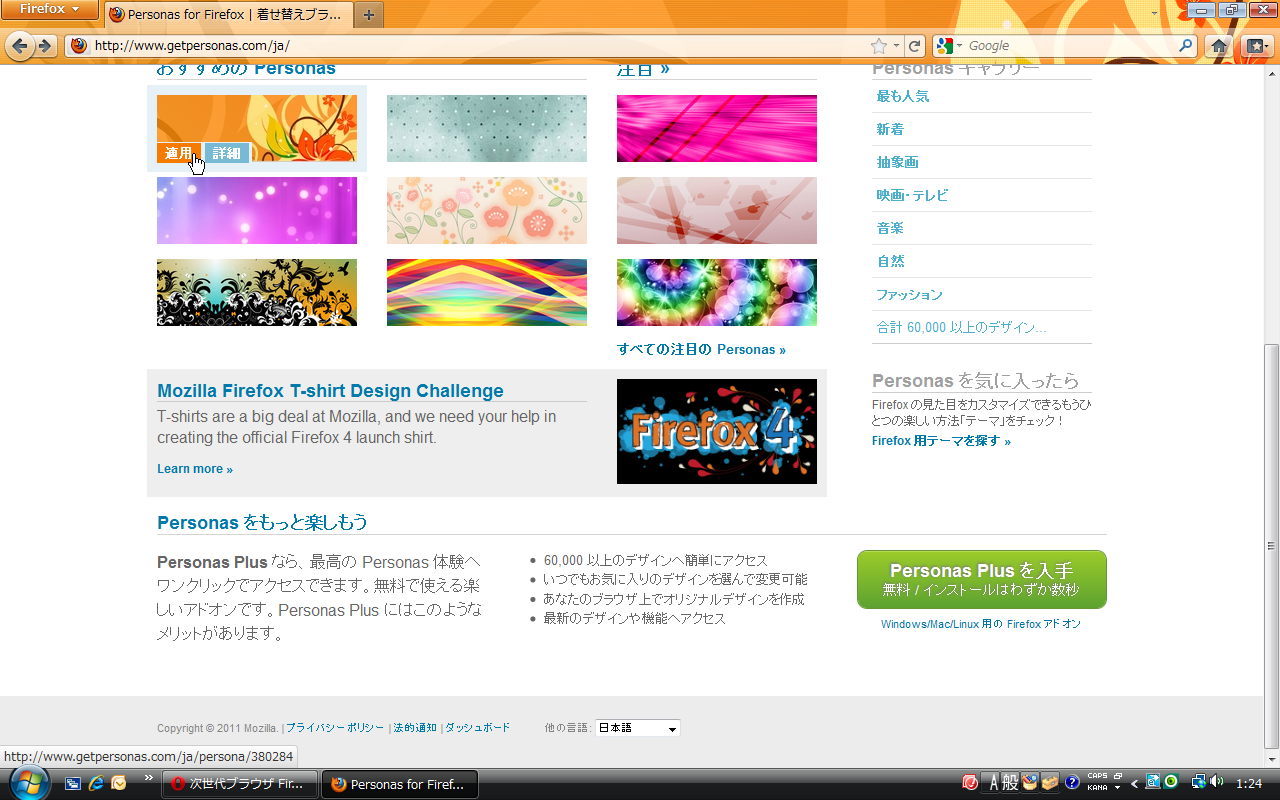The height and width of the screenshot is (800, 1280).
Task: Select the purple bokeh persona thumbnail
Action: (257, 210)
